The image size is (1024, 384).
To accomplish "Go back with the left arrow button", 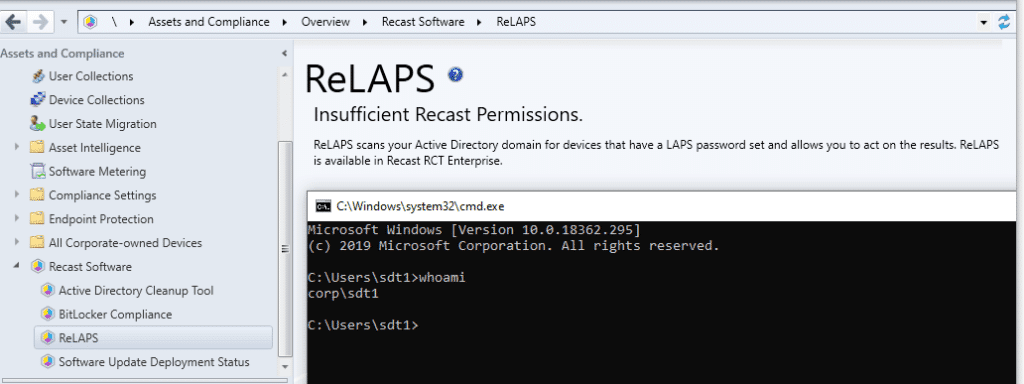I will [14, 22].
